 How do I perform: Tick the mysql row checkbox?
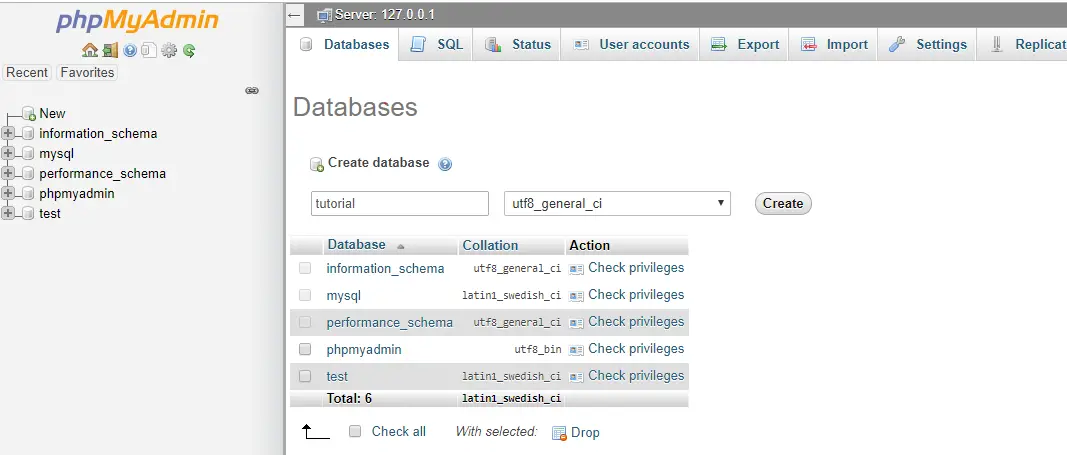(x=305, y=295)
